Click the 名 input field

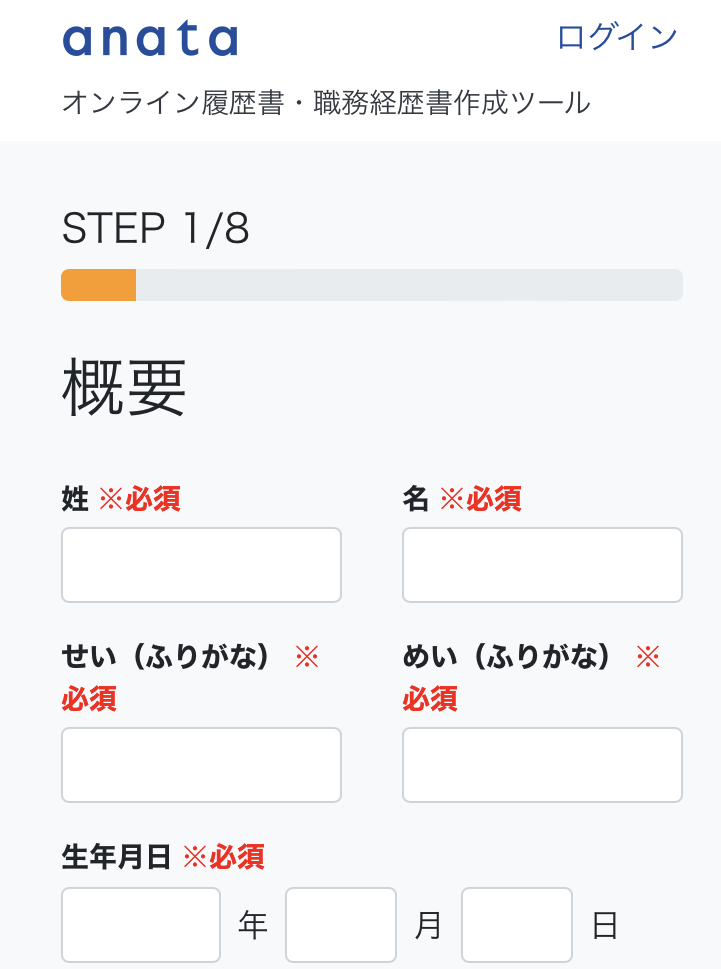pyautogui.click(x=542, y=564)
